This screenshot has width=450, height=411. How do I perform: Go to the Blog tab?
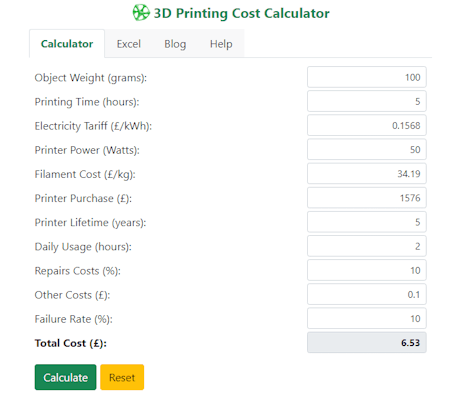point(175,44)
